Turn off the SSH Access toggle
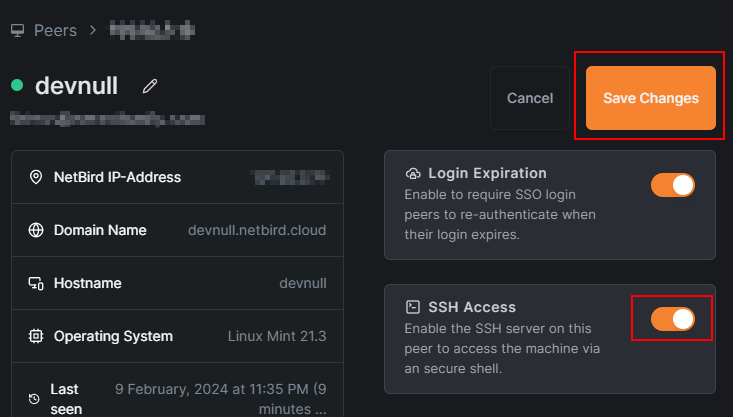Viewport: 733px width, 417px height. click(x=672, y=319)
